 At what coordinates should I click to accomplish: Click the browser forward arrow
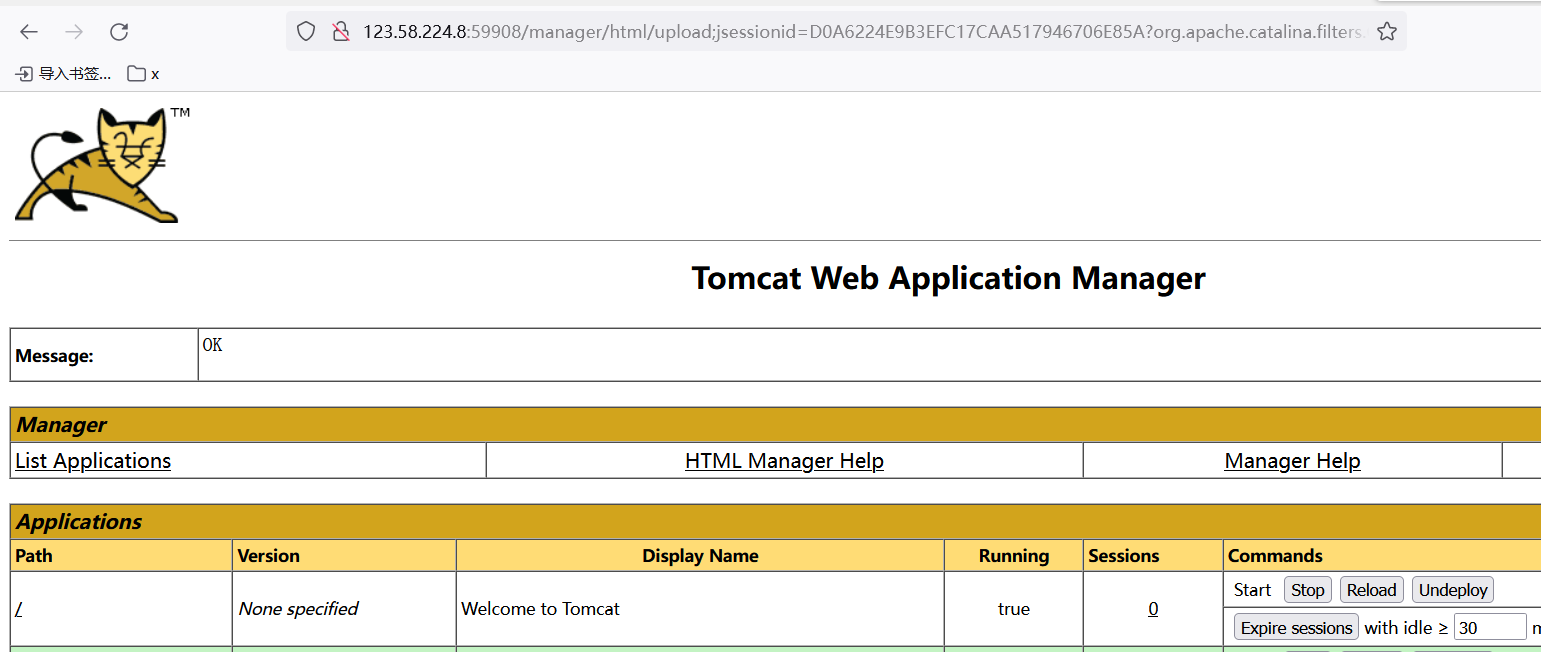(74, 32)
